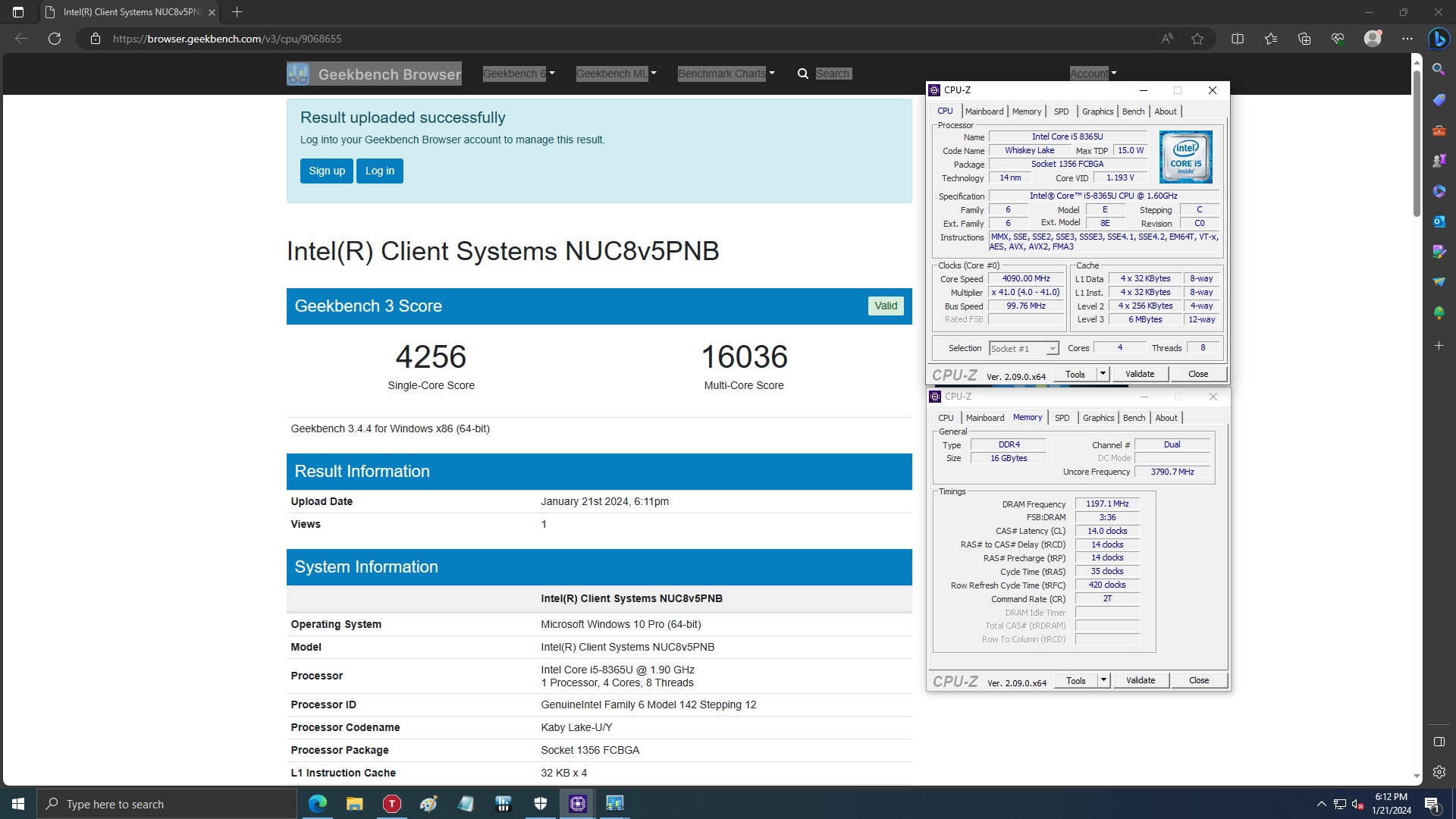Click the Sign up button
Screen dimensions: 1456x819
click(327, 171)
